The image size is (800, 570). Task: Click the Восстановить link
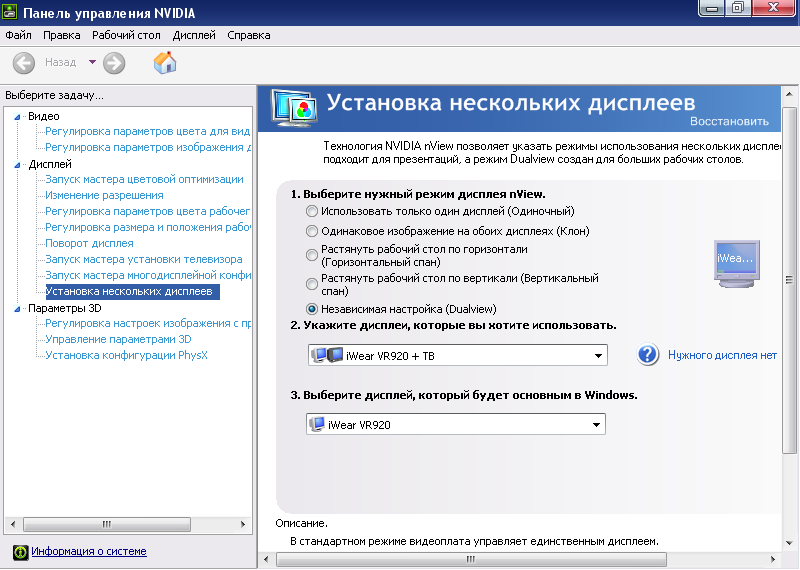tap(729, 121)
